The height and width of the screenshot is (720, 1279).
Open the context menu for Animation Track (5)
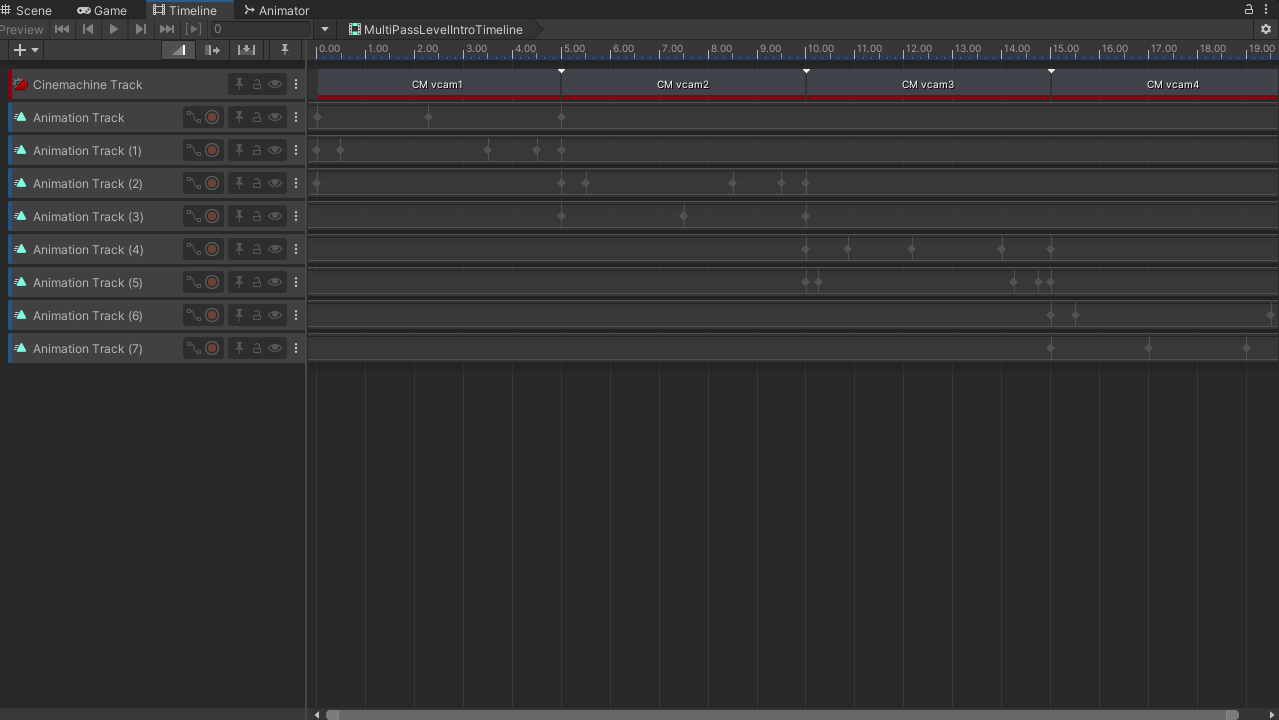click(x=296, y=281)
